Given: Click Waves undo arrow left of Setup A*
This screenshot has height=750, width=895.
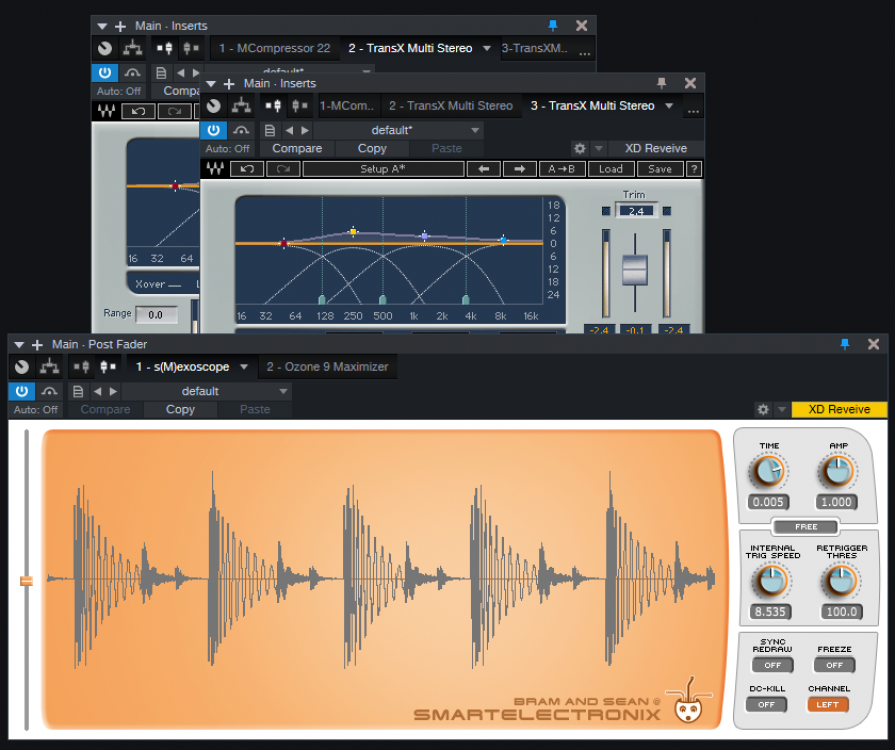Looking at the screenshot, I should point(247,169).
